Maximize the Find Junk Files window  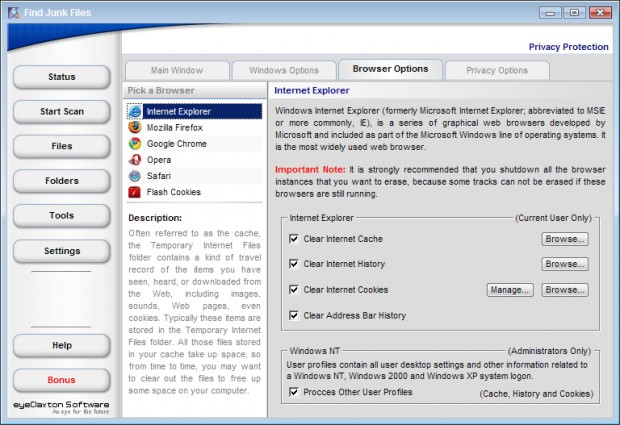575,13
